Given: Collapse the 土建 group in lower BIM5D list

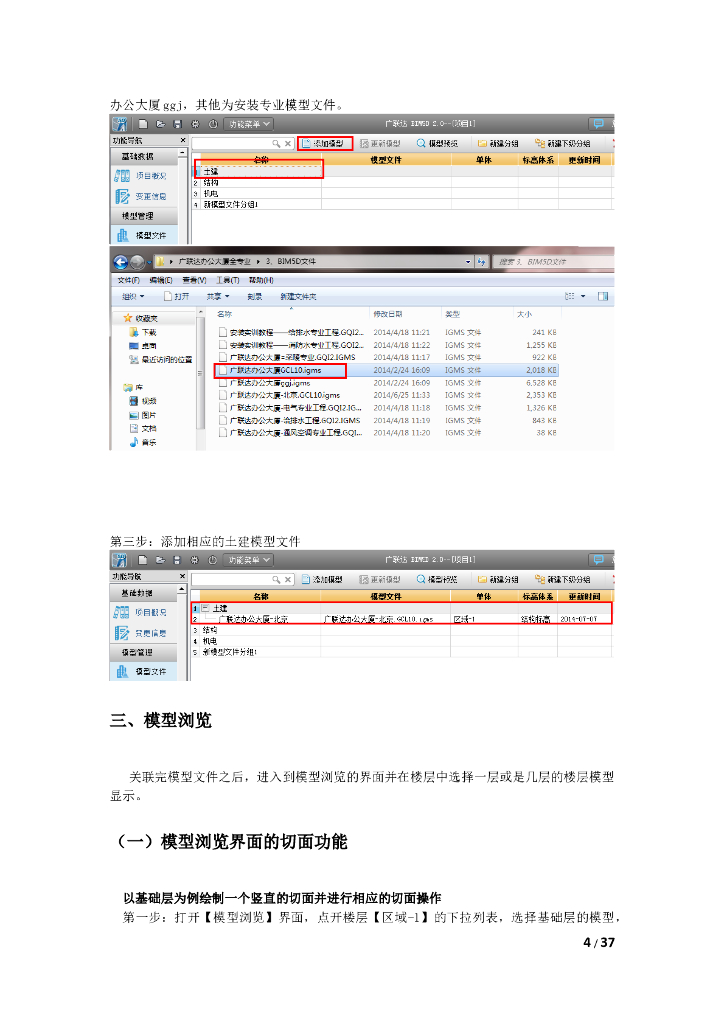Looking at the screenshot, I should (205, 609).
